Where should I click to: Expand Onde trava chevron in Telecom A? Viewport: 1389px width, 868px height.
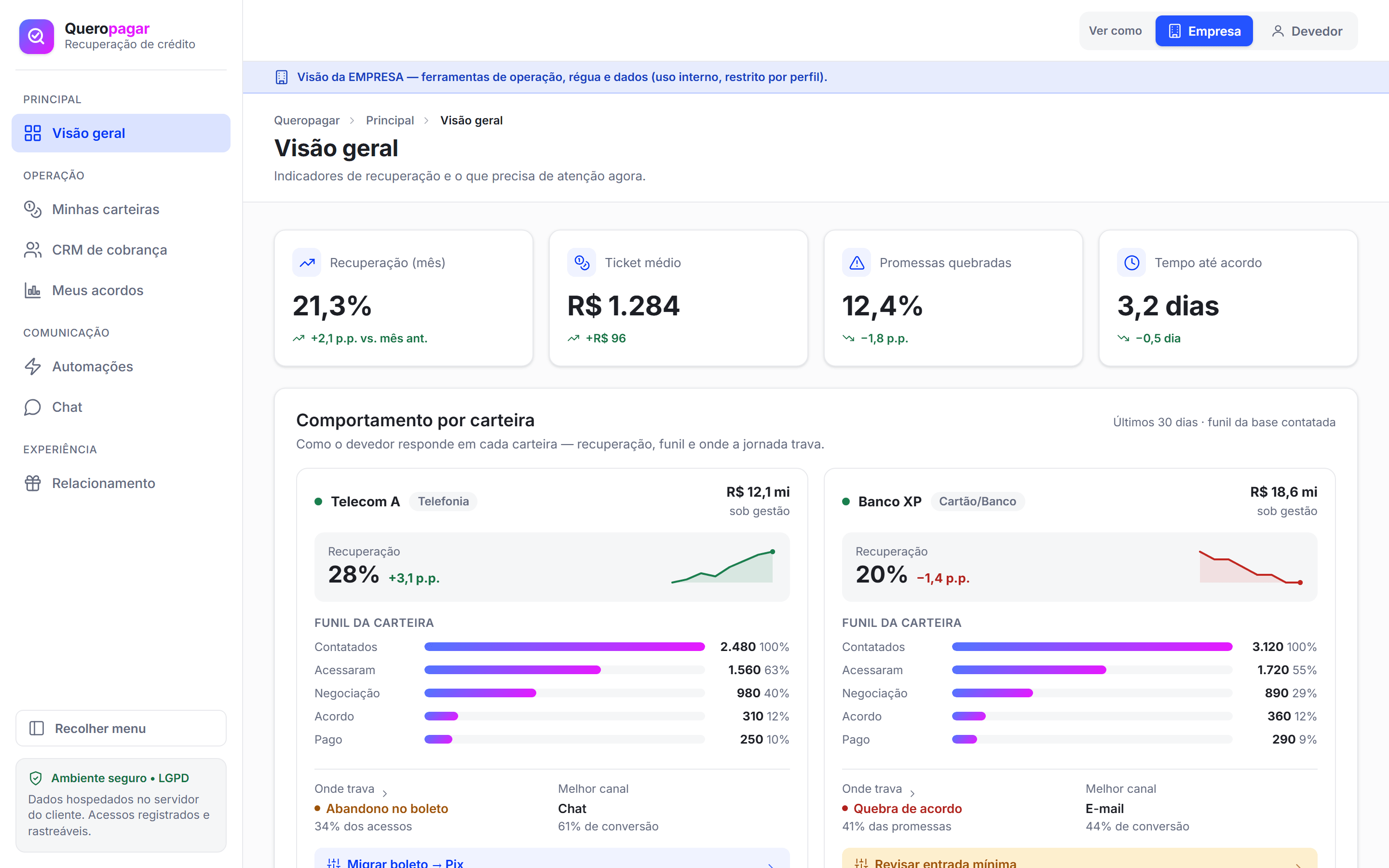[x=384, y=793]
